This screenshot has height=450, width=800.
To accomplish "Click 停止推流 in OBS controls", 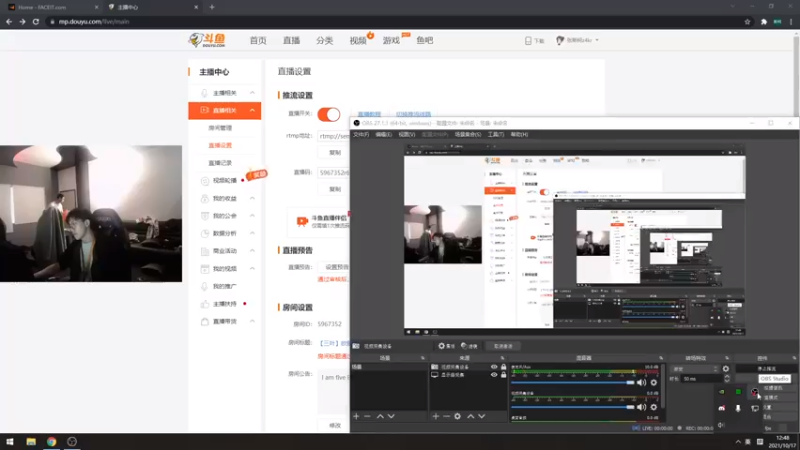I will pyautogui.click(x=766, y=368).
